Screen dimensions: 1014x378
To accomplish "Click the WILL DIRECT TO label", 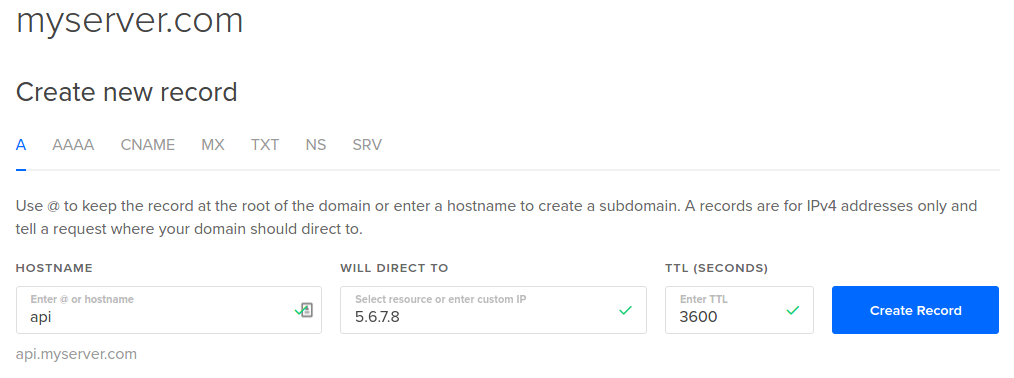I will [394, 268].
